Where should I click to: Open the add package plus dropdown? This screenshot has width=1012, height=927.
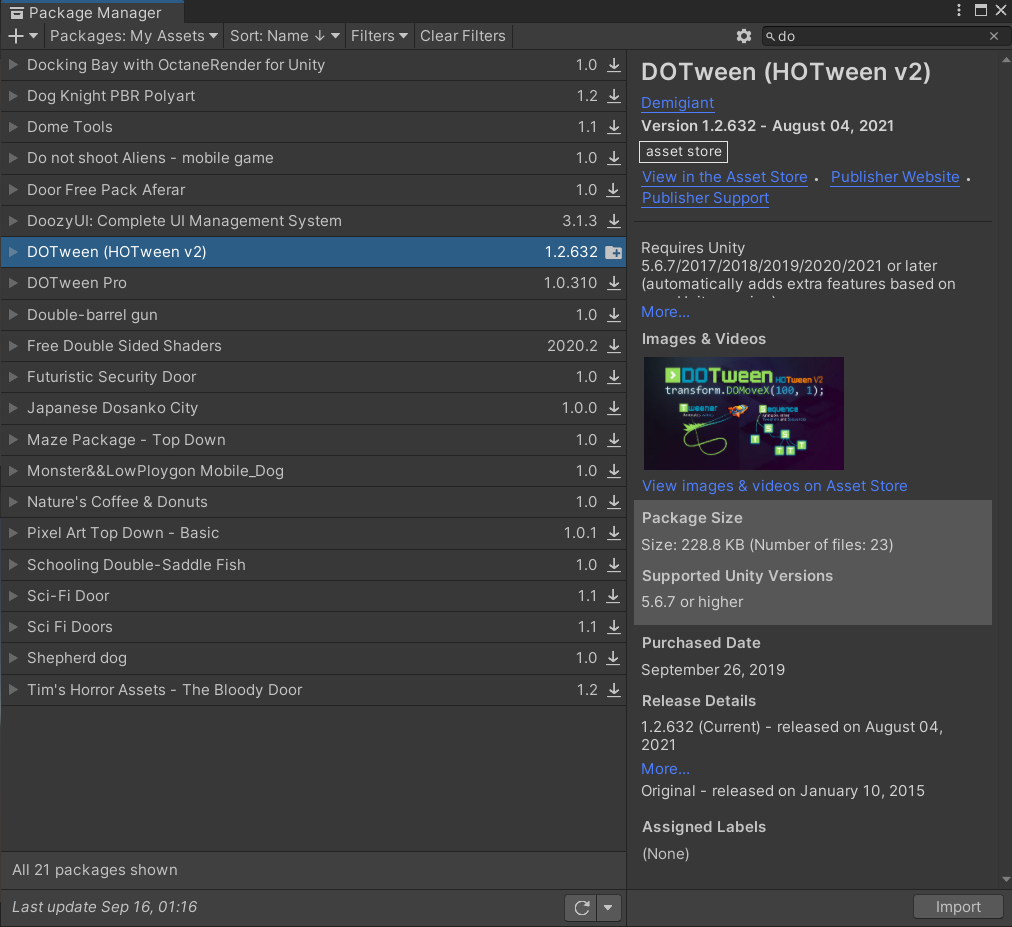click(23, 36)
